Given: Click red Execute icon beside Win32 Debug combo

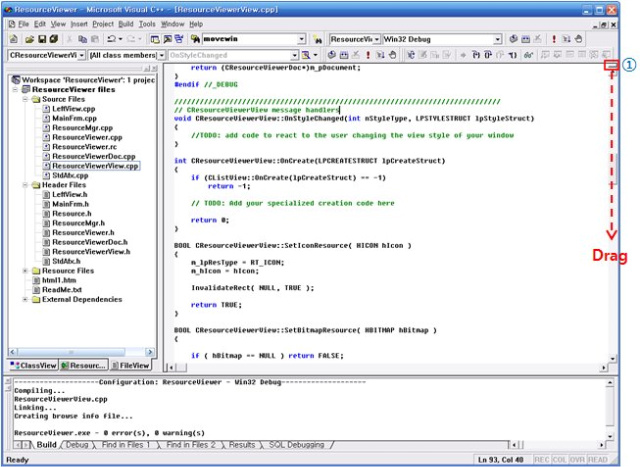Looking at the screenshot, I should click(554, 39).
